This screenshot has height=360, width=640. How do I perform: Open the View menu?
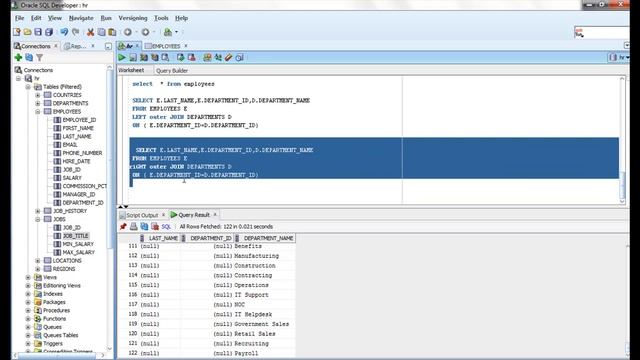(x=55, y=18)
